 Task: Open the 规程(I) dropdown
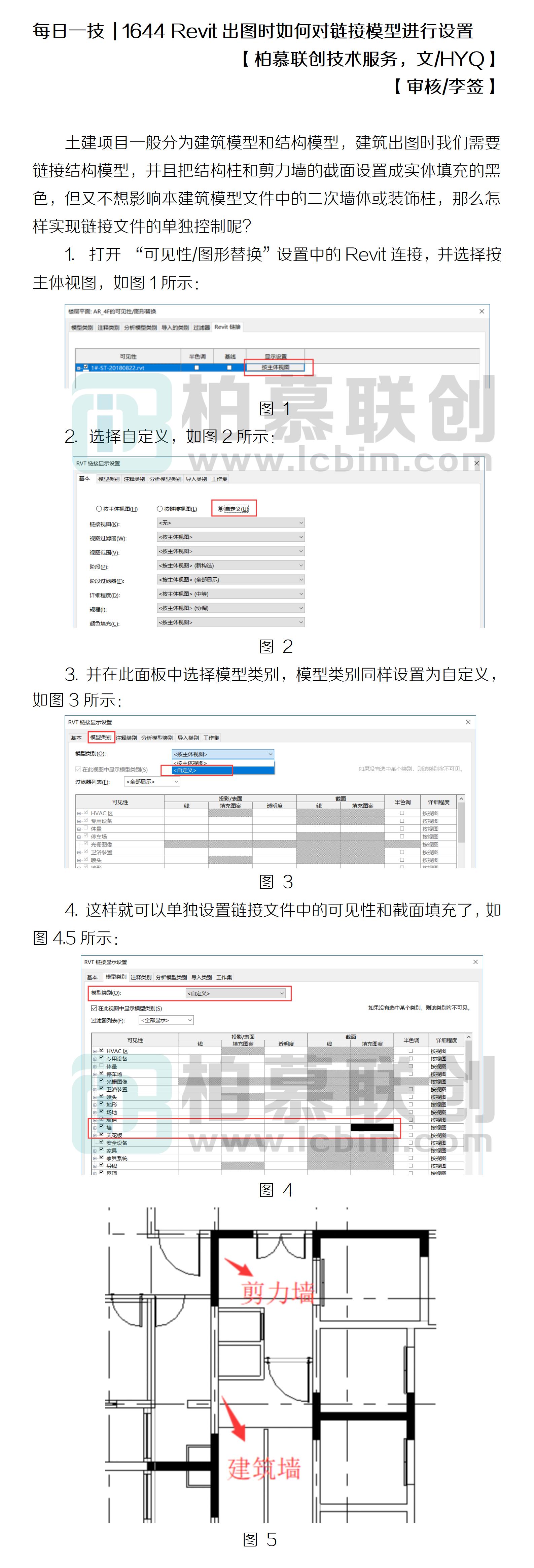(230, 608)
